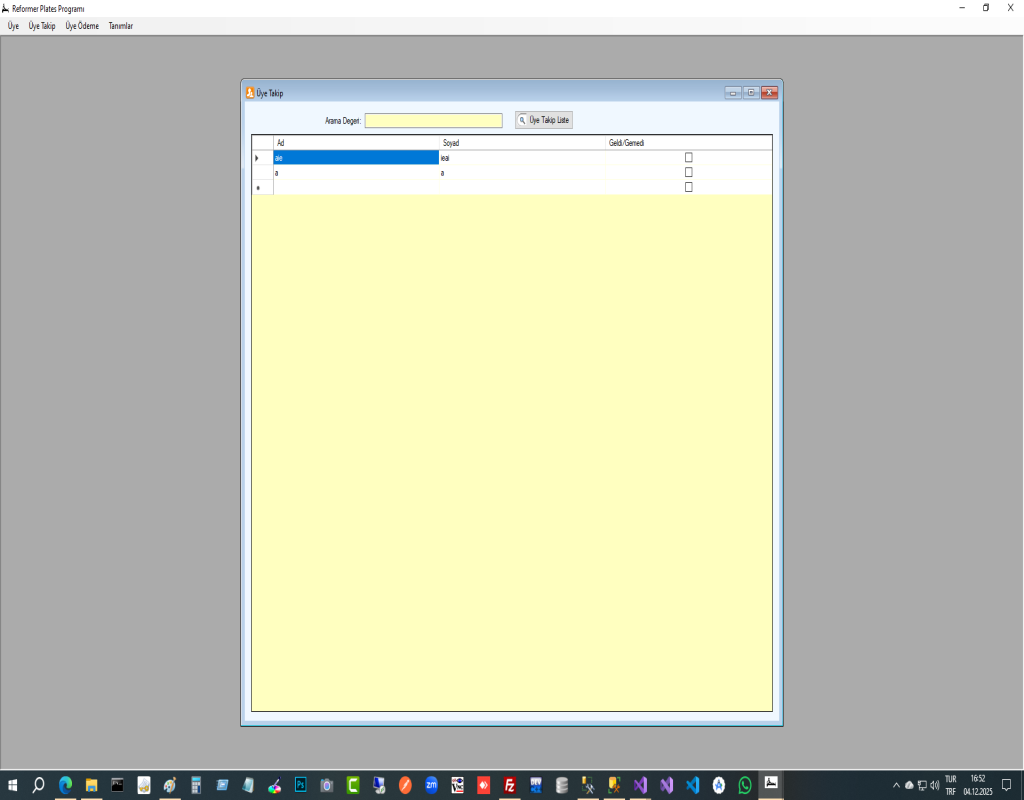Open File Explorer from the taskbar
1024x800 pixels.
pos(91,785)
